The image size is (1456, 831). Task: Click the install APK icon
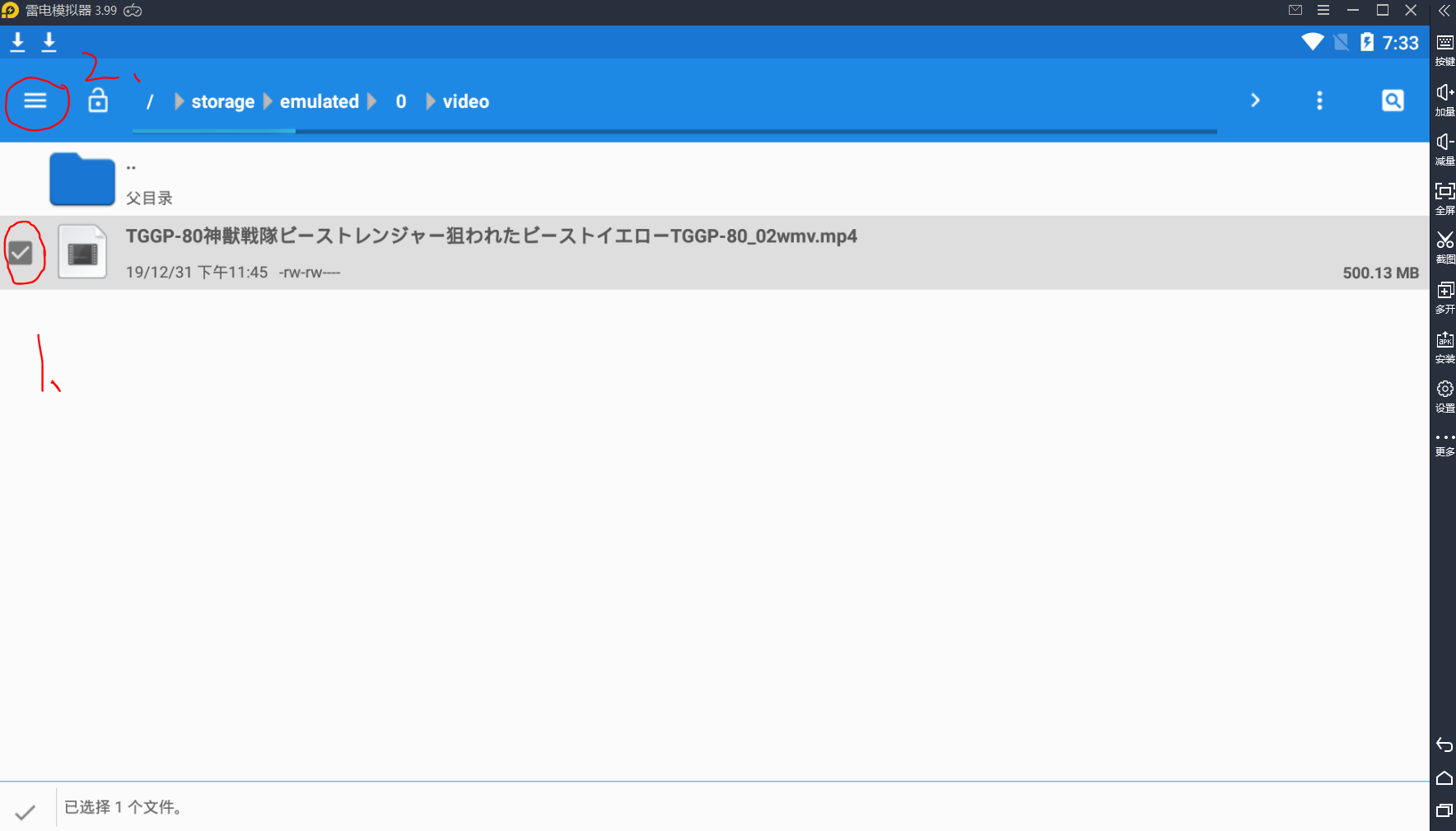1444,345
